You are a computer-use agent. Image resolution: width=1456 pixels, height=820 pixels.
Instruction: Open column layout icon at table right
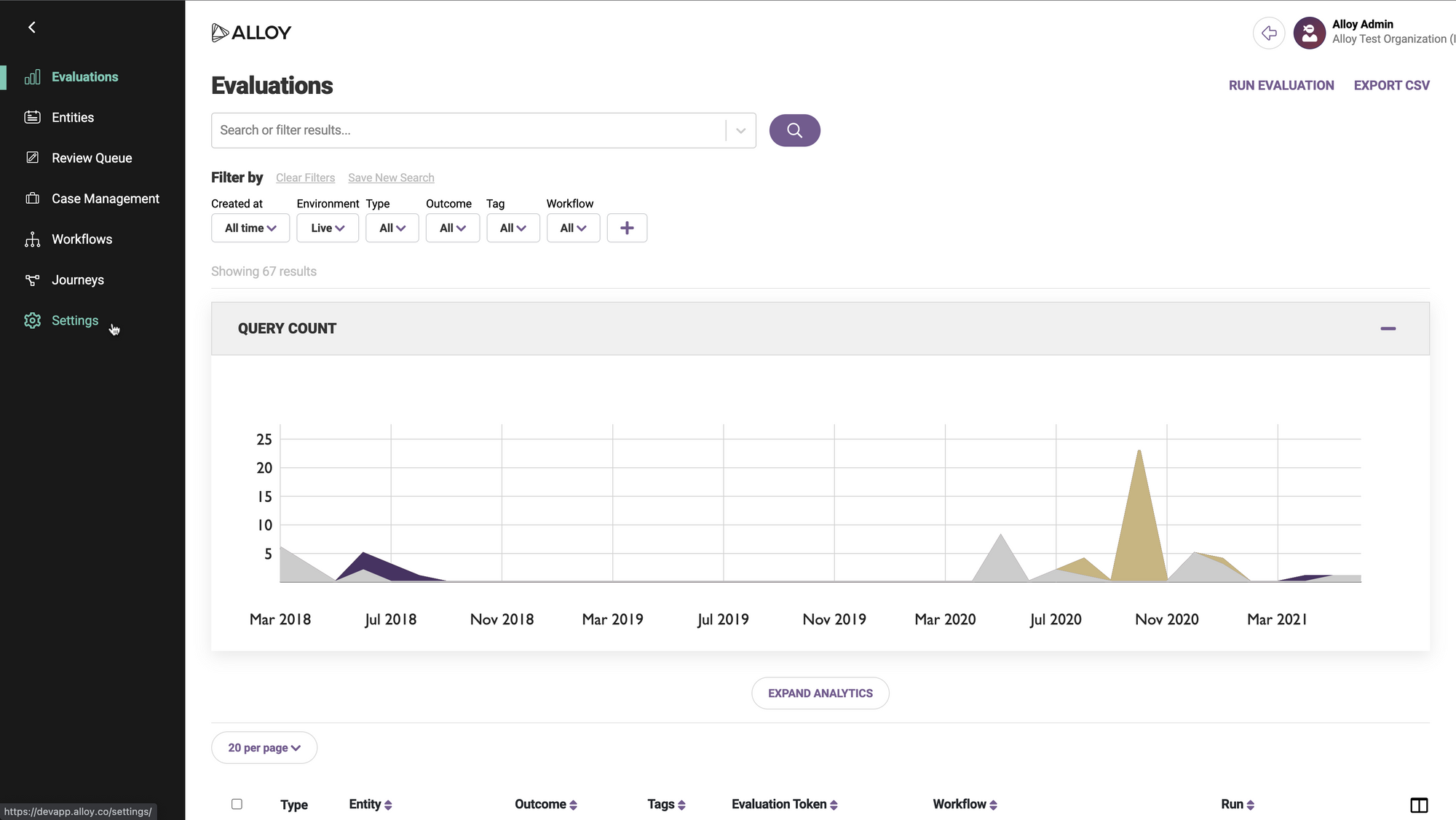[x=1418, y=805]
